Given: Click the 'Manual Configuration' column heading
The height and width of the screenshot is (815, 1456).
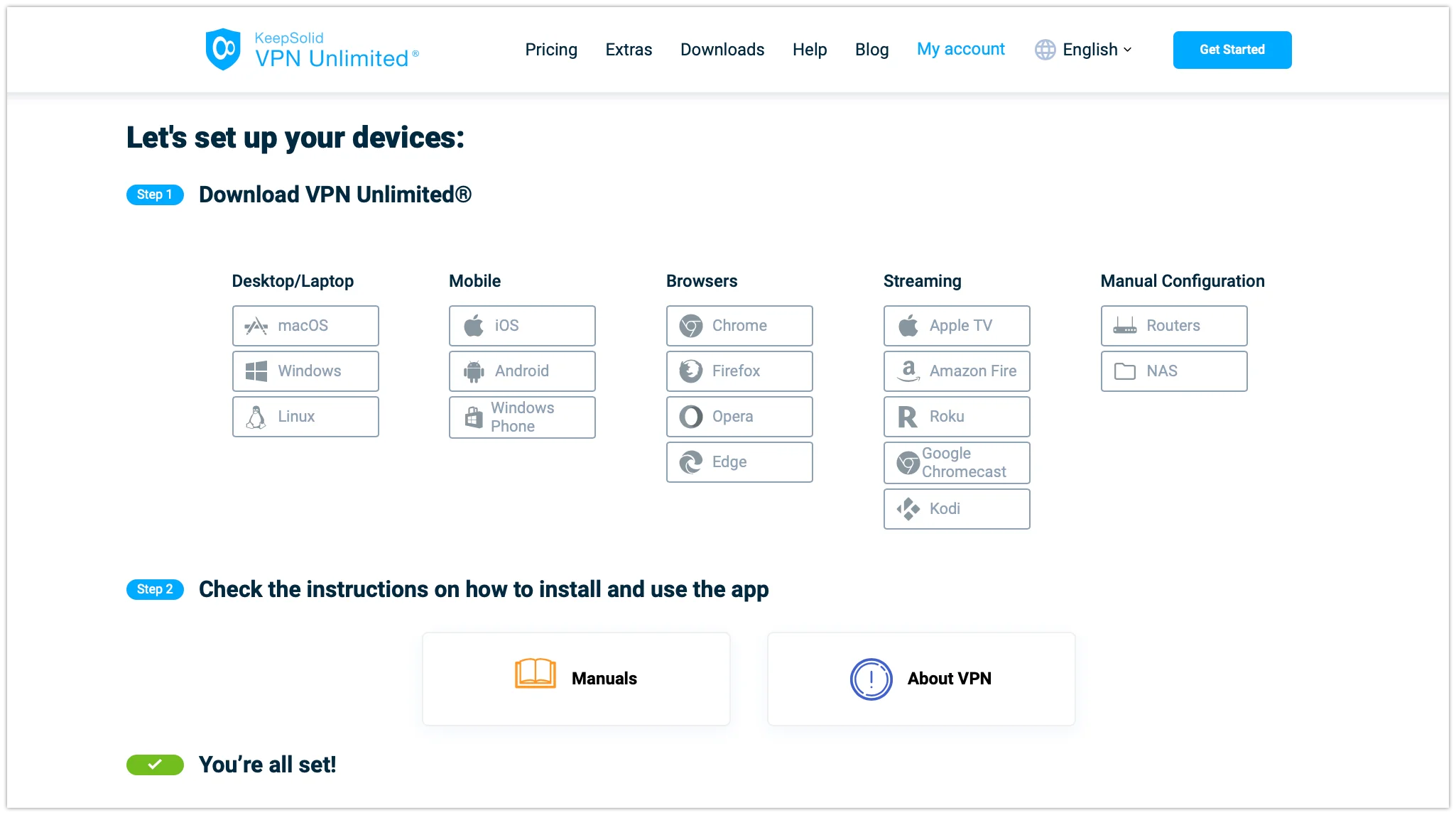Looking at the screenshot, I should (1183, 281).
